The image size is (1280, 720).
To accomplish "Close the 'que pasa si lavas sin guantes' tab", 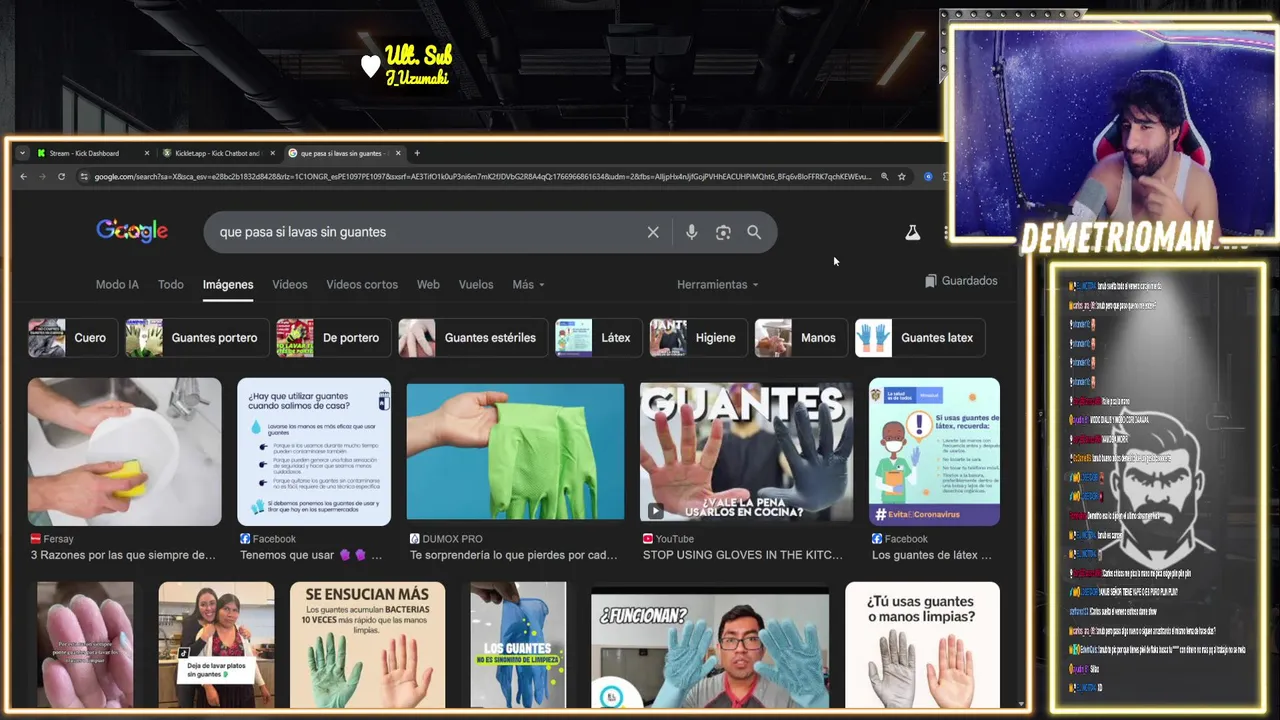I will coord(398,153).
